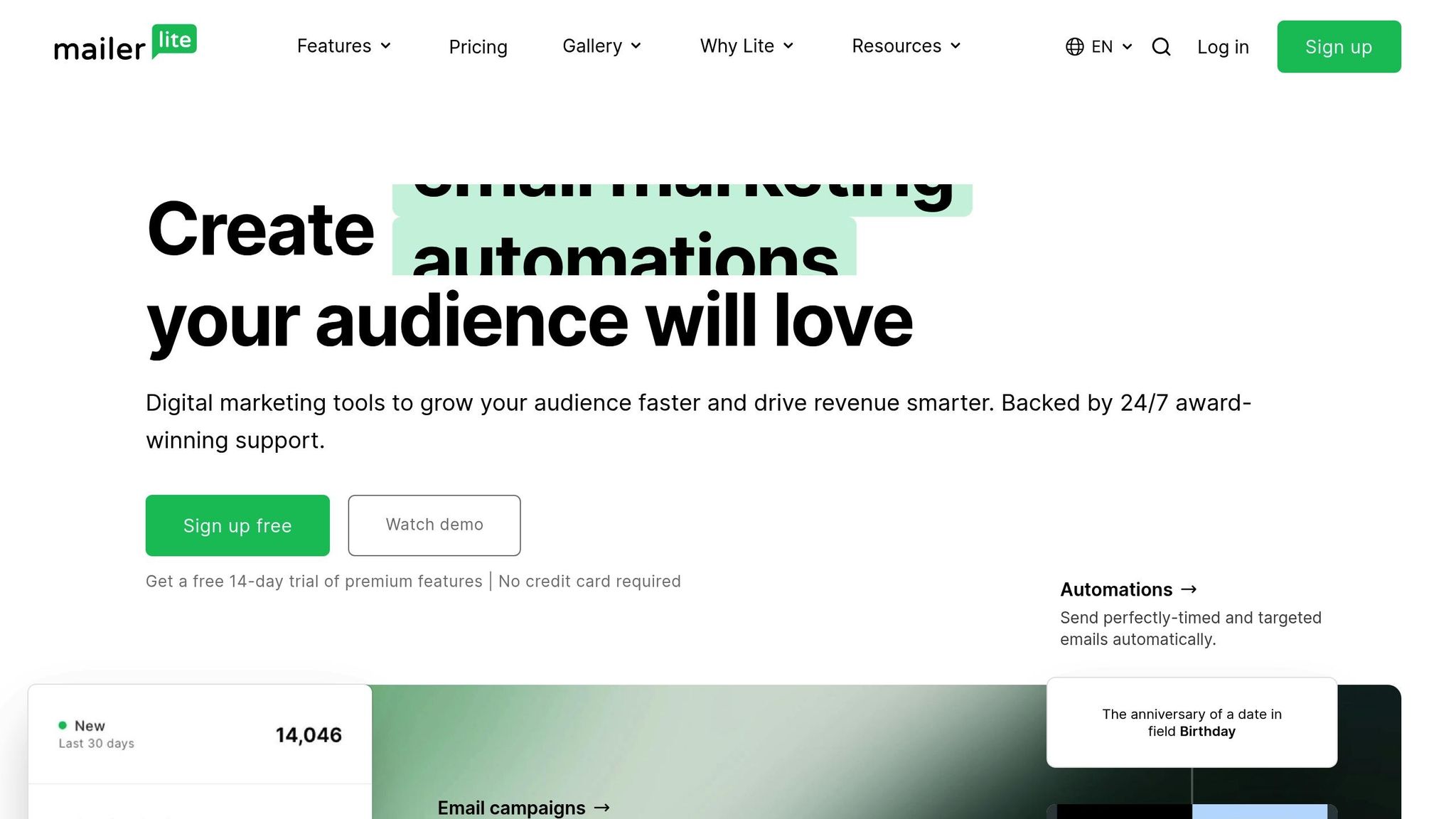Open the search magnifier icon
This screenshot has height=819, width=1456.
(1161, 47)
